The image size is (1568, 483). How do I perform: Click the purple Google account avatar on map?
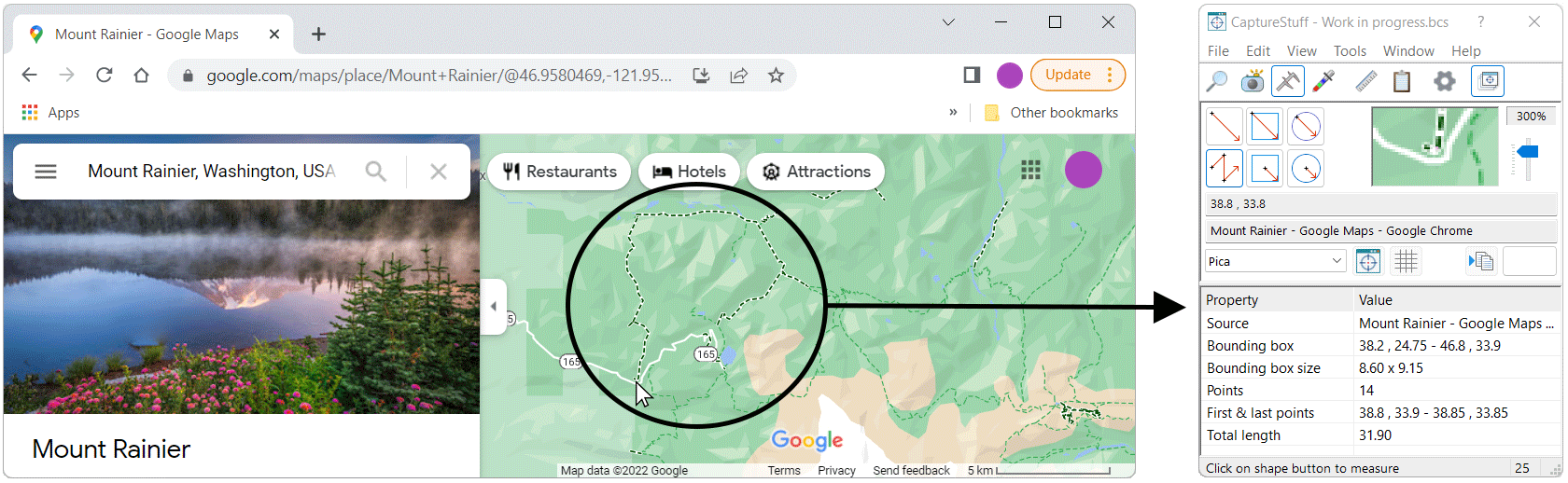[1084, 170]
